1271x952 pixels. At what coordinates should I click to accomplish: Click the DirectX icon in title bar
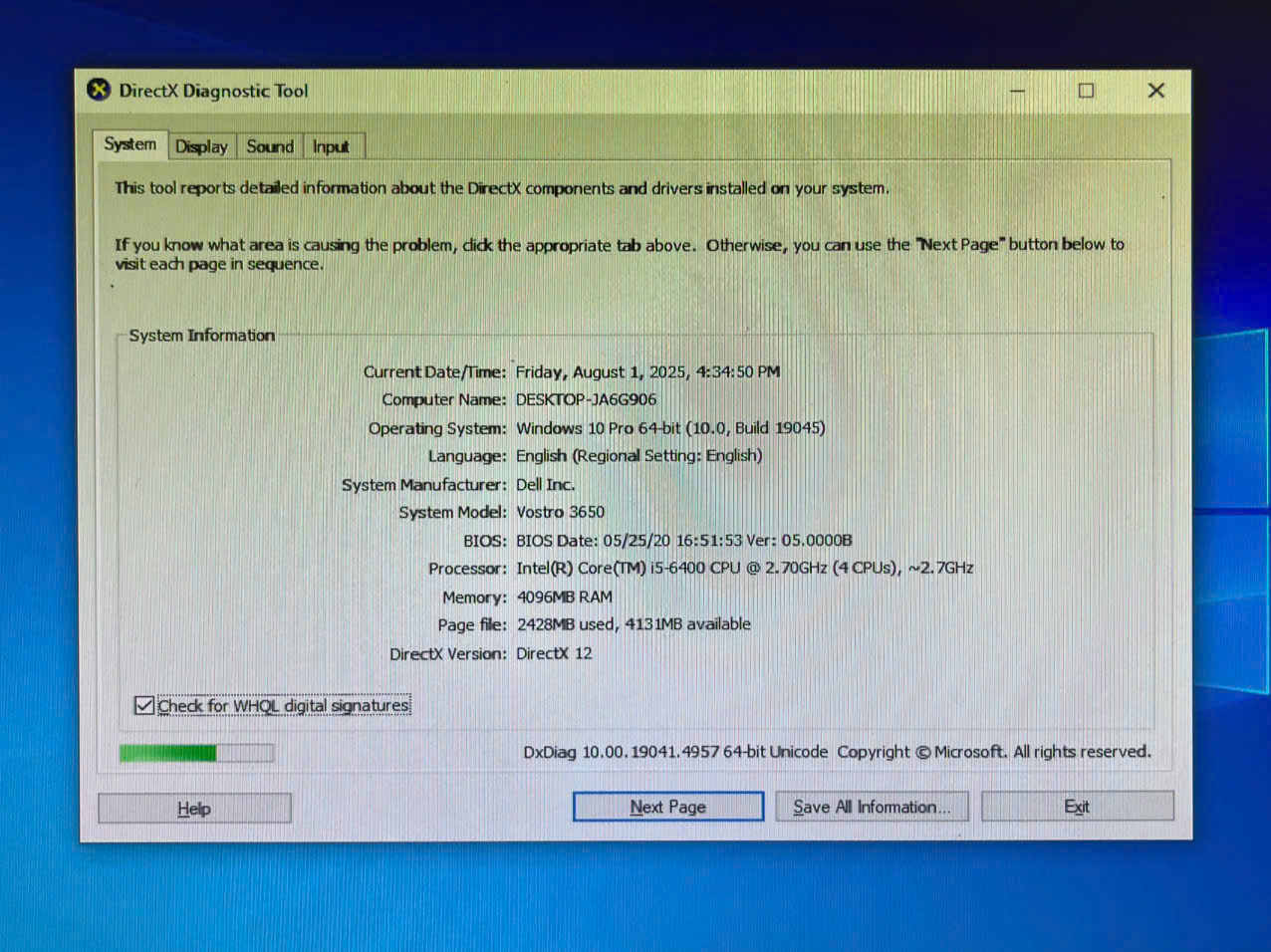point(99,90)
